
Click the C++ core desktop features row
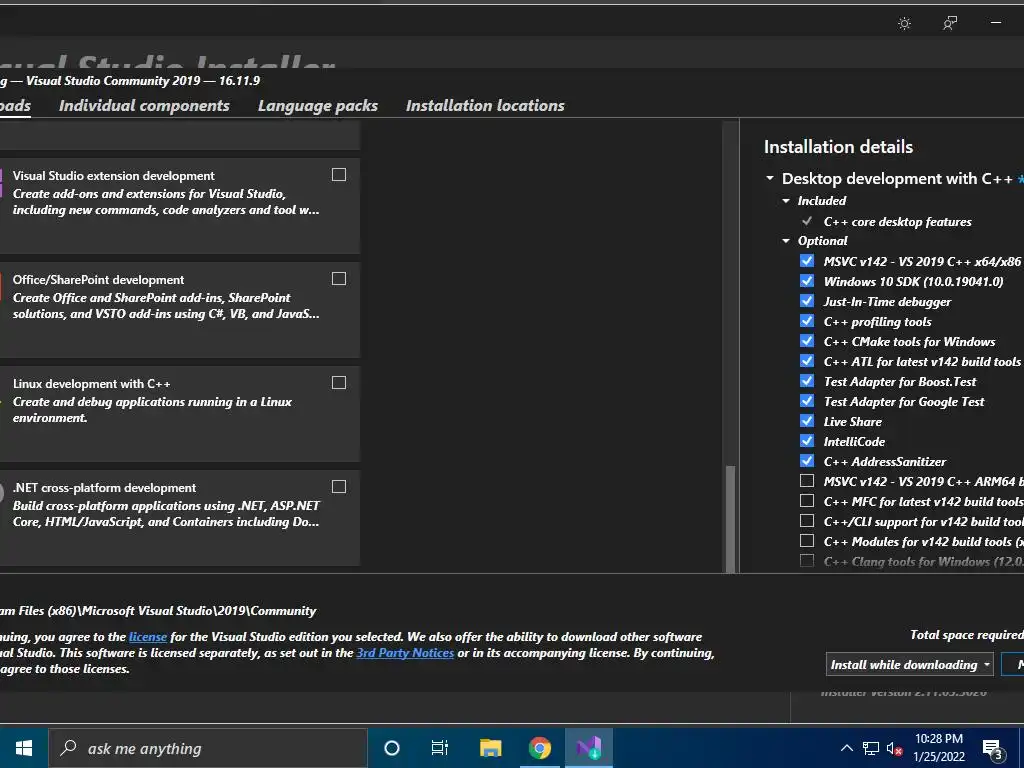[x=897, y=221]
